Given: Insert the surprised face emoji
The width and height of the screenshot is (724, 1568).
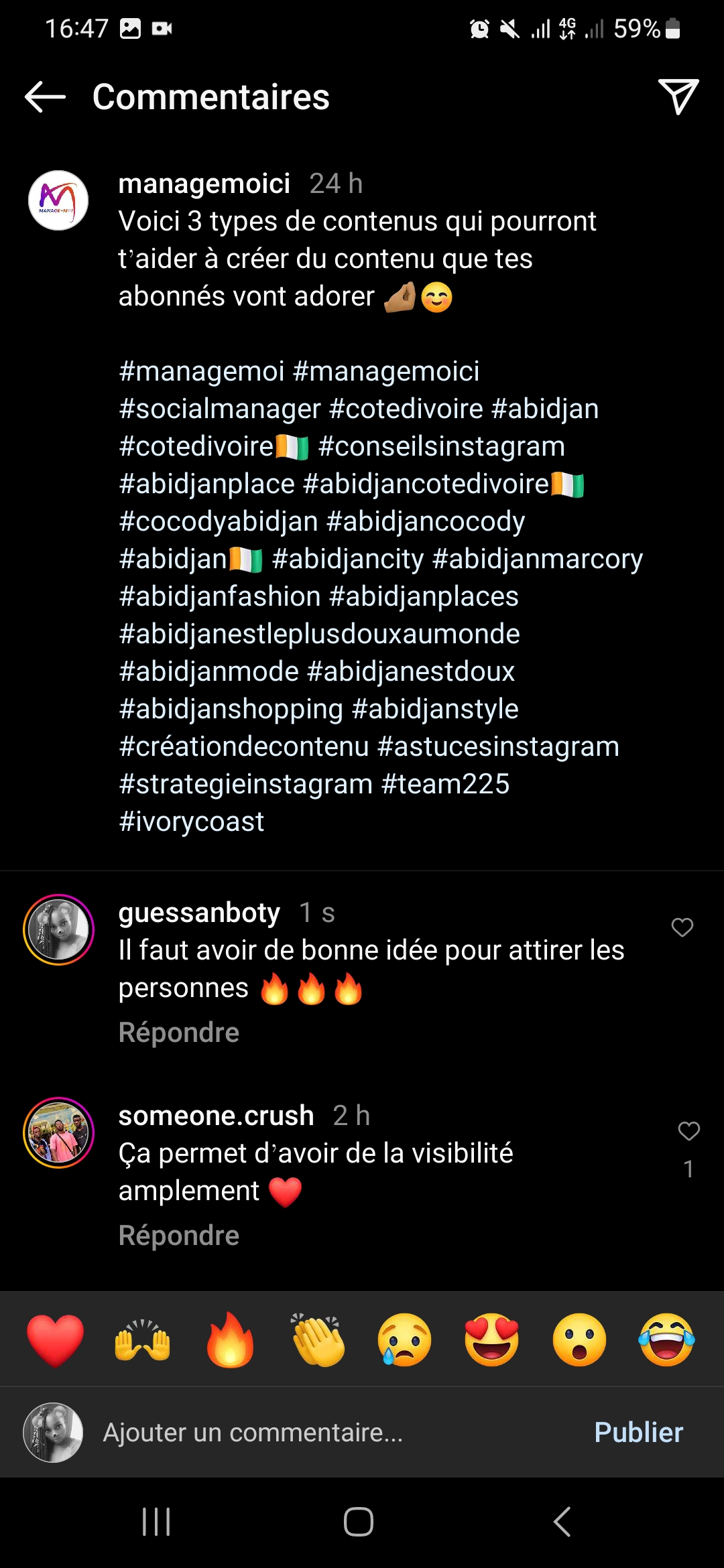Looking at the screenshot, I should [x=579, y=1340].
